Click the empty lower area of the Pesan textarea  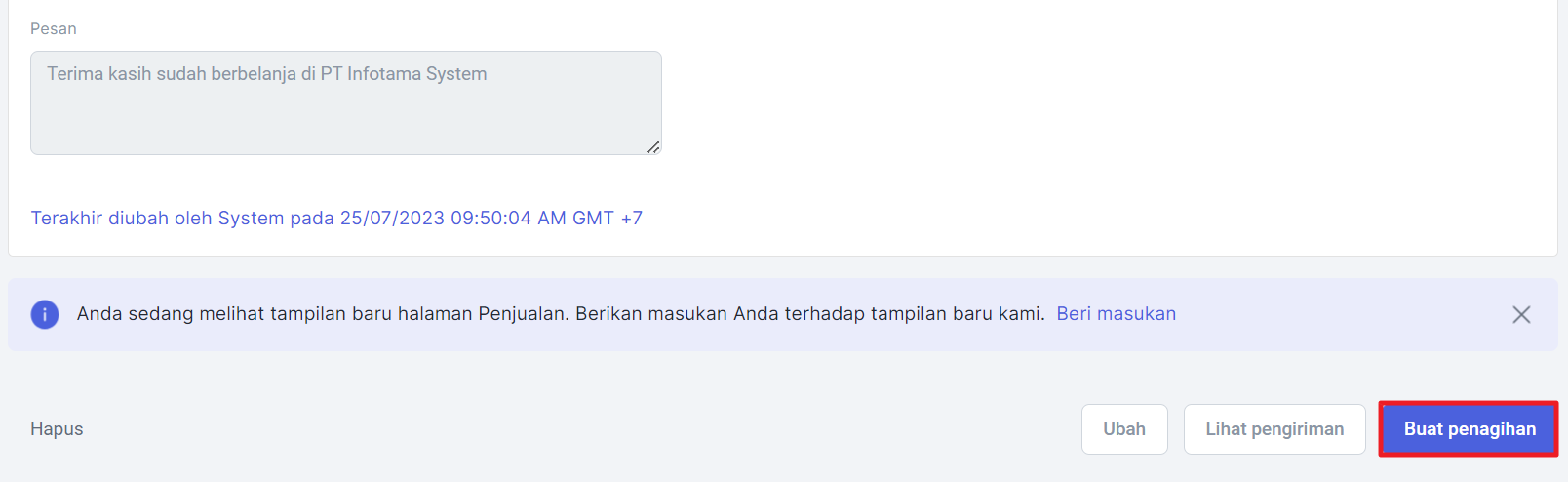pyautogui.click(x=346, y=125)
